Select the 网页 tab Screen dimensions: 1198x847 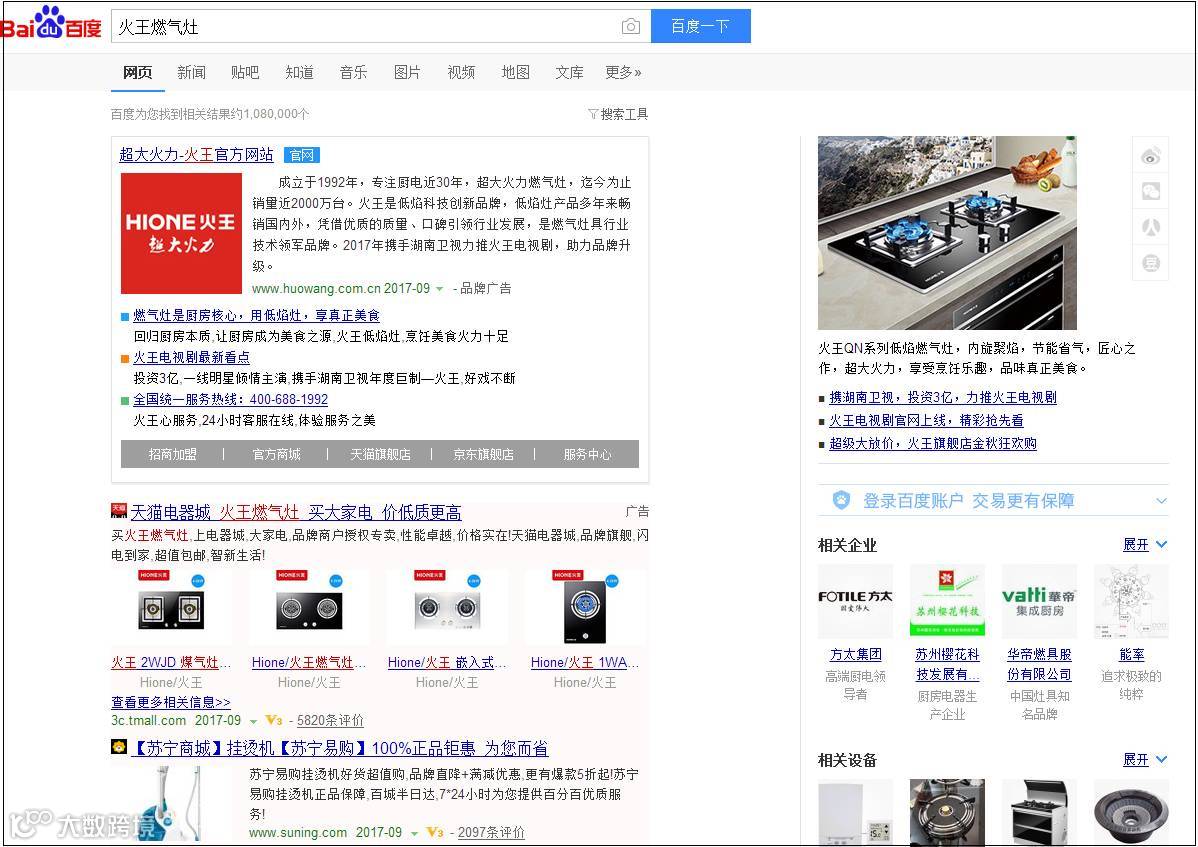pos(138,73)
